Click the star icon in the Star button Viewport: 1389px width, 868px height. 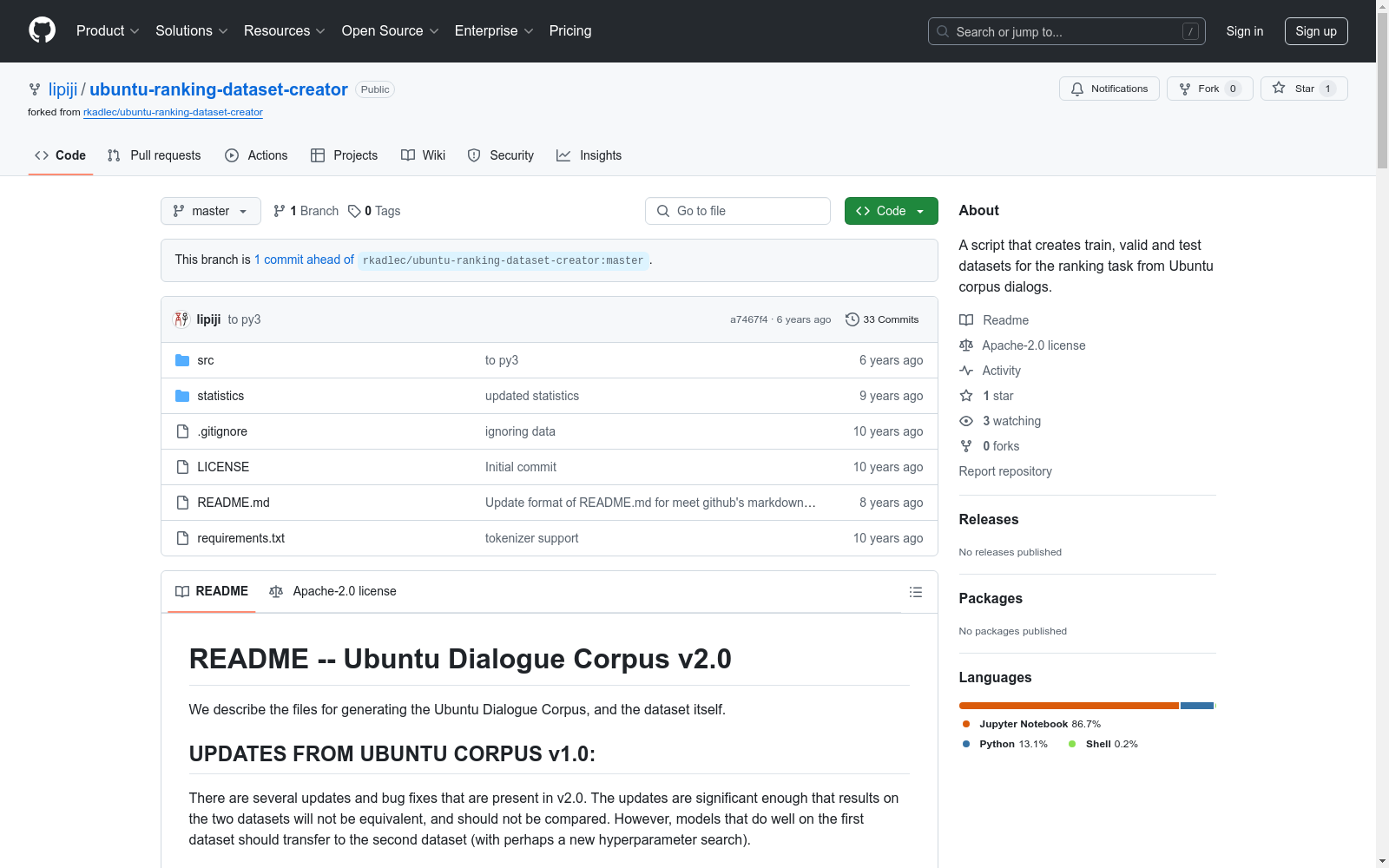click(1279, 88)
